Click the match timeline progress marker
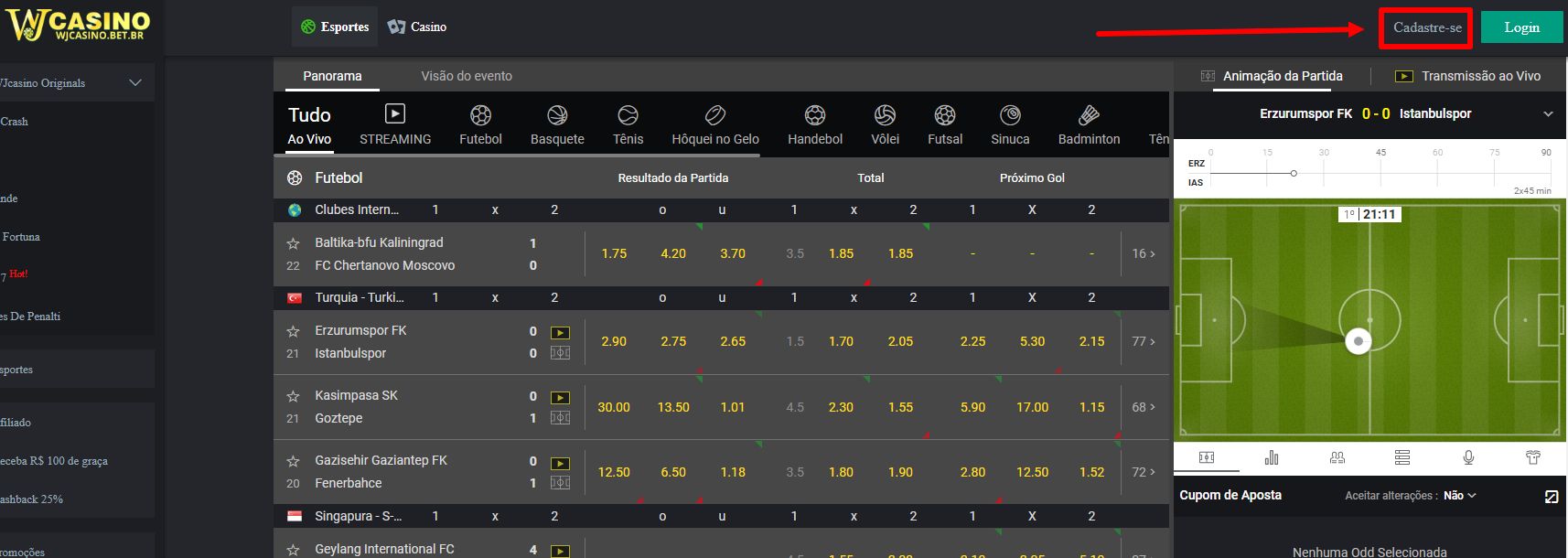 pos(1294,173)
